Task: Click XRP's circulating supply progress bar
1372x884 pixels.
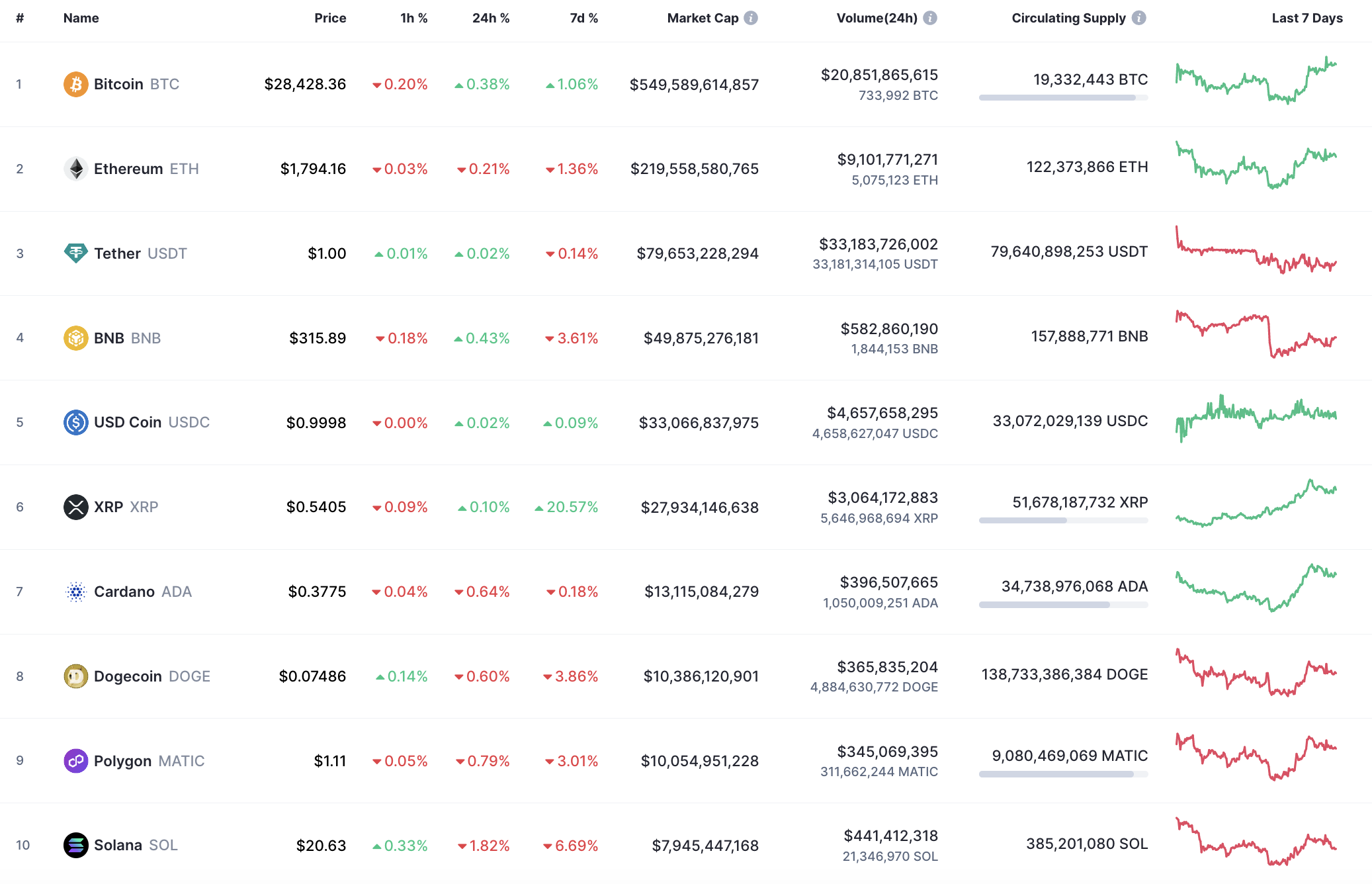Action: pos(1062,520)
